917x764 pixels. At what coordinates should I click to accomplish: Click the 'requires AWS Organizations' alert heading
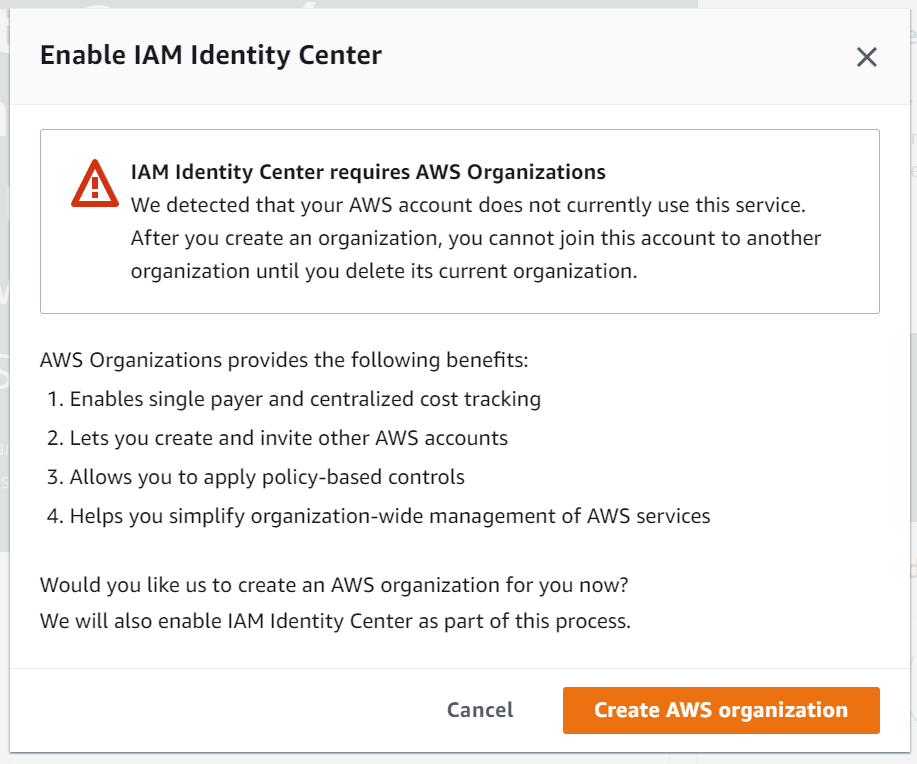368,172
